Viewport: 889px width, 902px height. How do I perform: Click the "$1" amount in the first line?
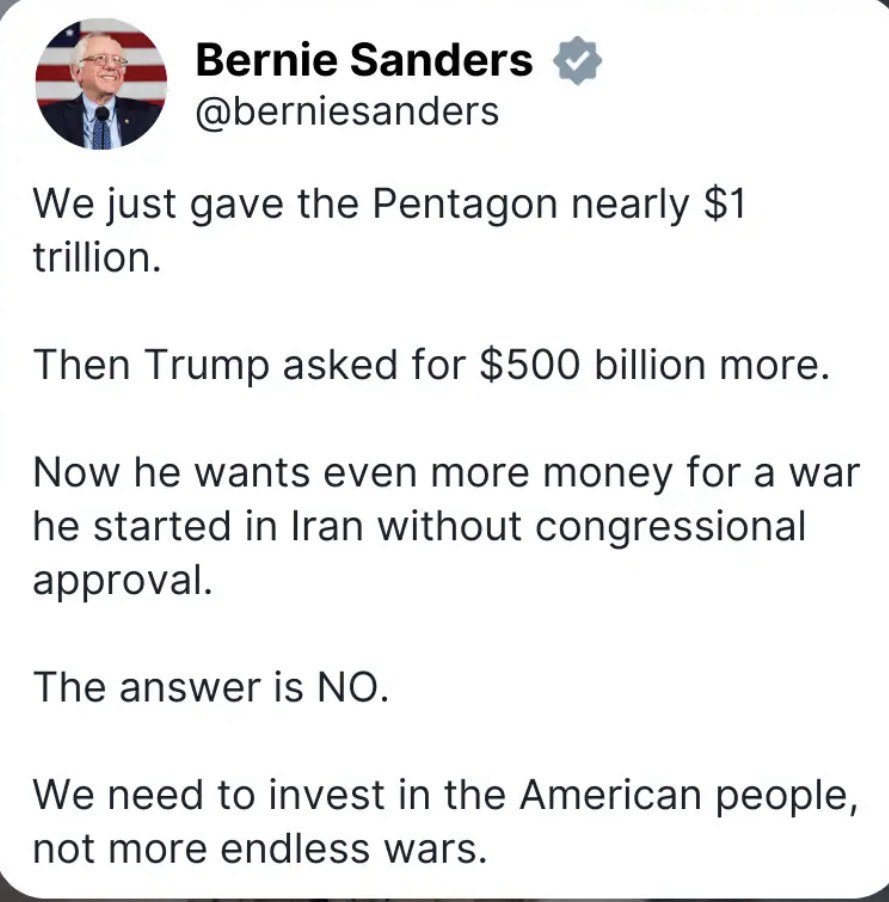[726, 206]
